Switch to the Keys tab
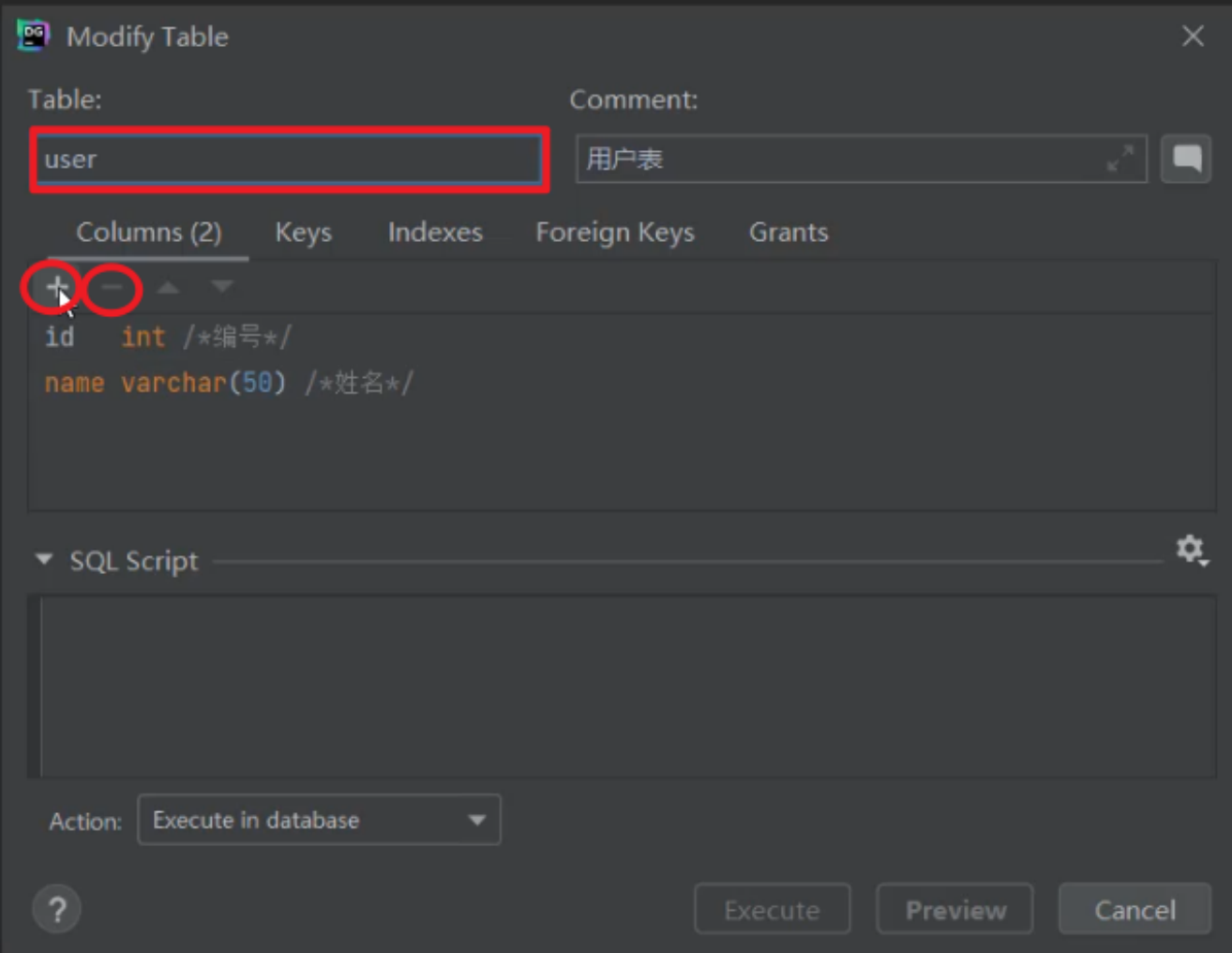The height and width of the screenshot is (953, 1232). tap(303, 233)
